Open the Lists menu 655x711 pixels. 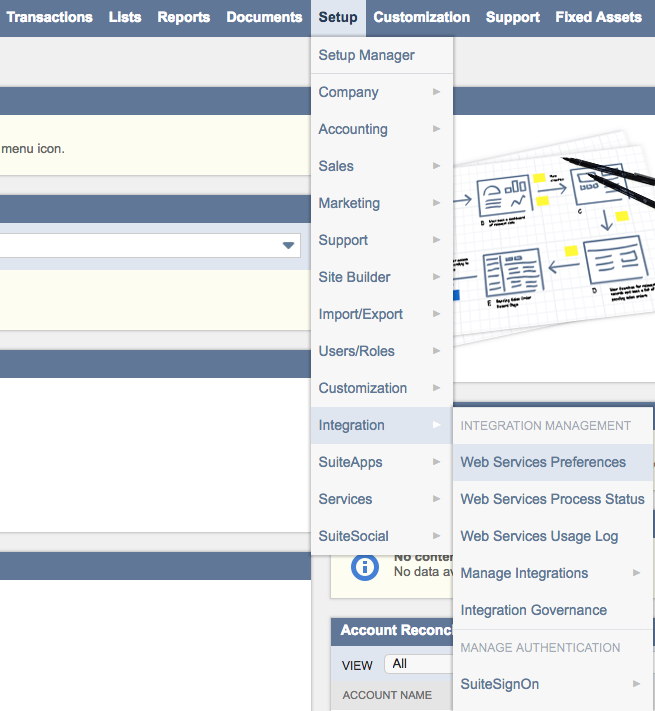[125, 17]
